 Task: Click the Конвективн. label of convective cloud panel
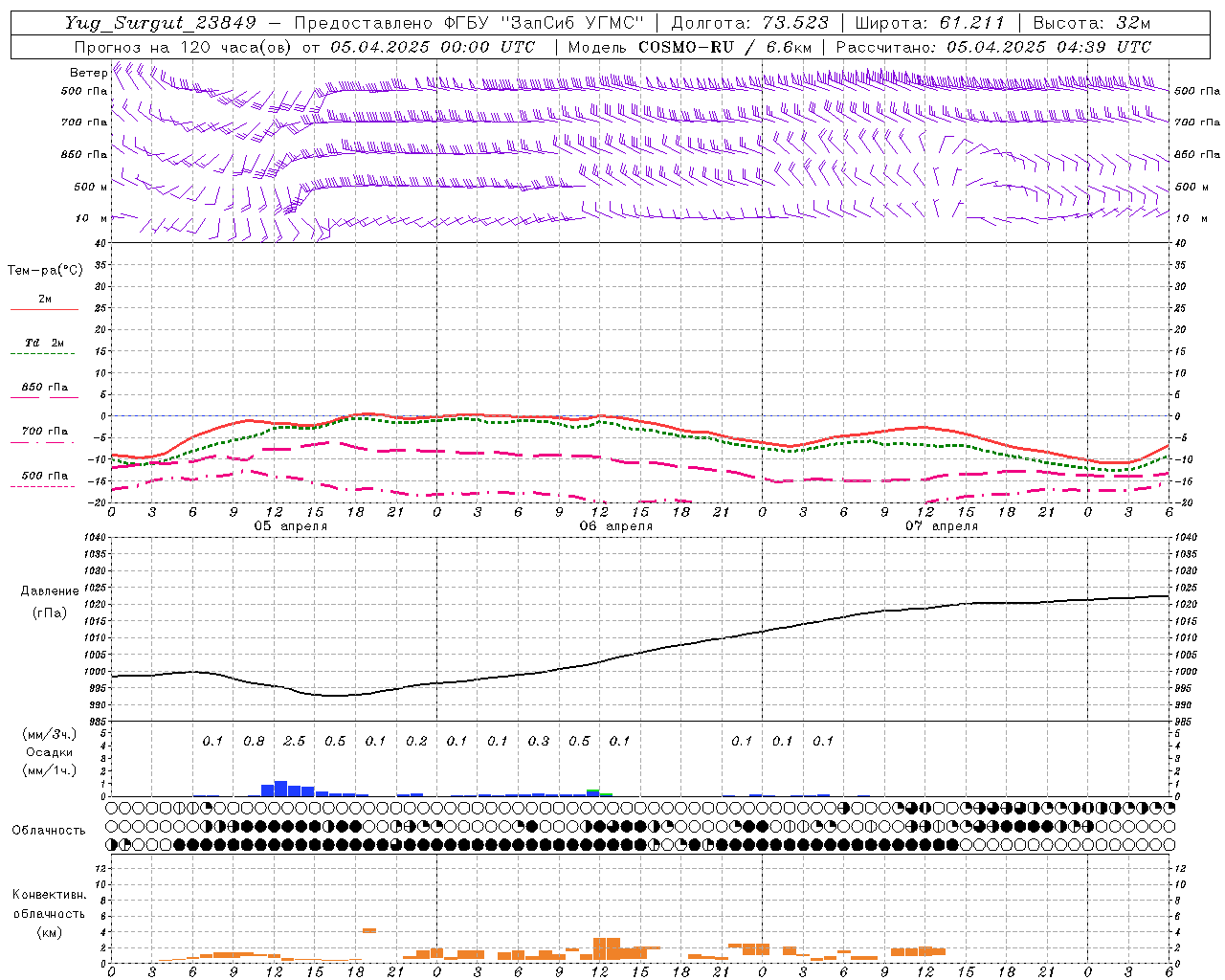[x=50, y=896]
